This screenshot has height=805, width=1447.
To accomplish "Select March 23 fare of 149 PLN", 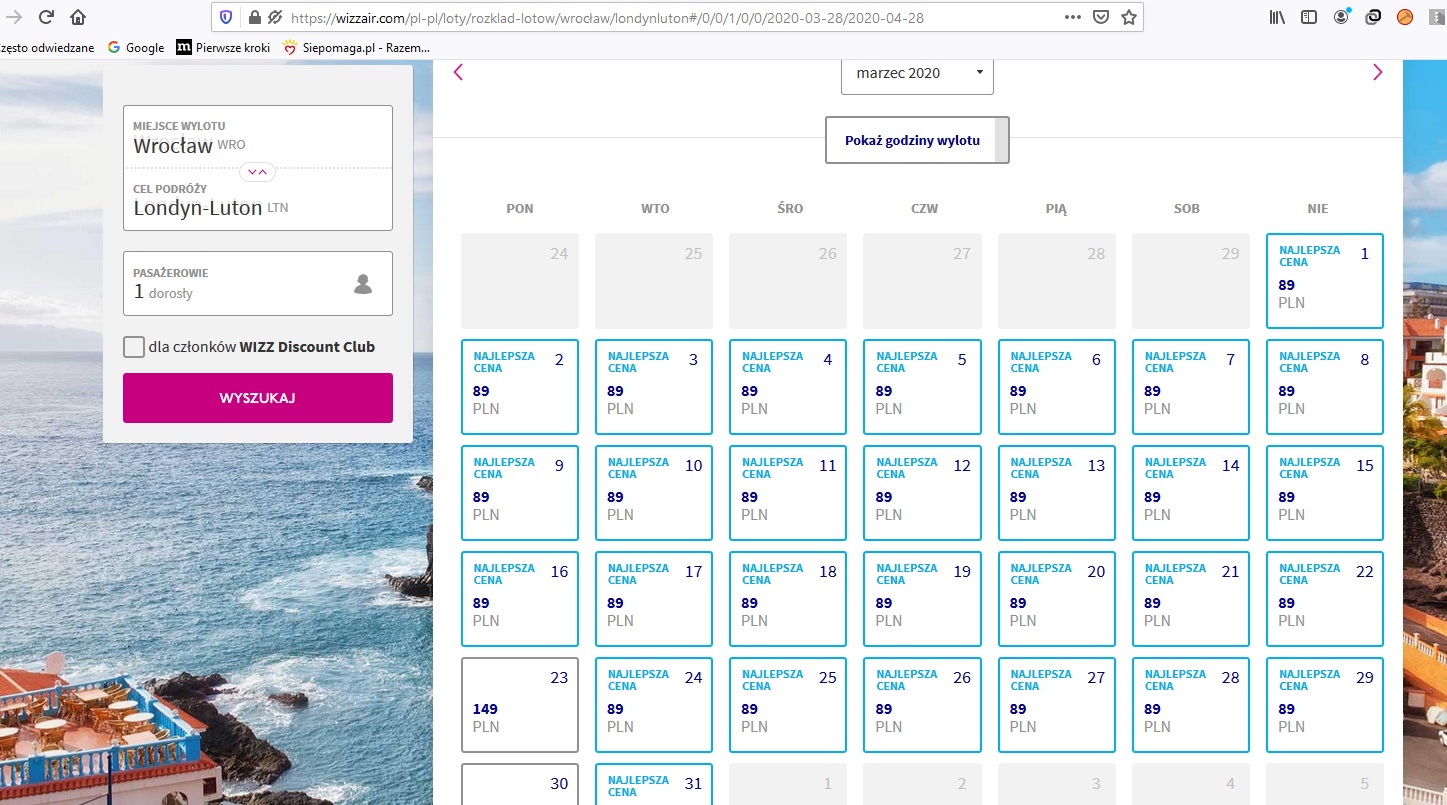I will coord(520,705).
